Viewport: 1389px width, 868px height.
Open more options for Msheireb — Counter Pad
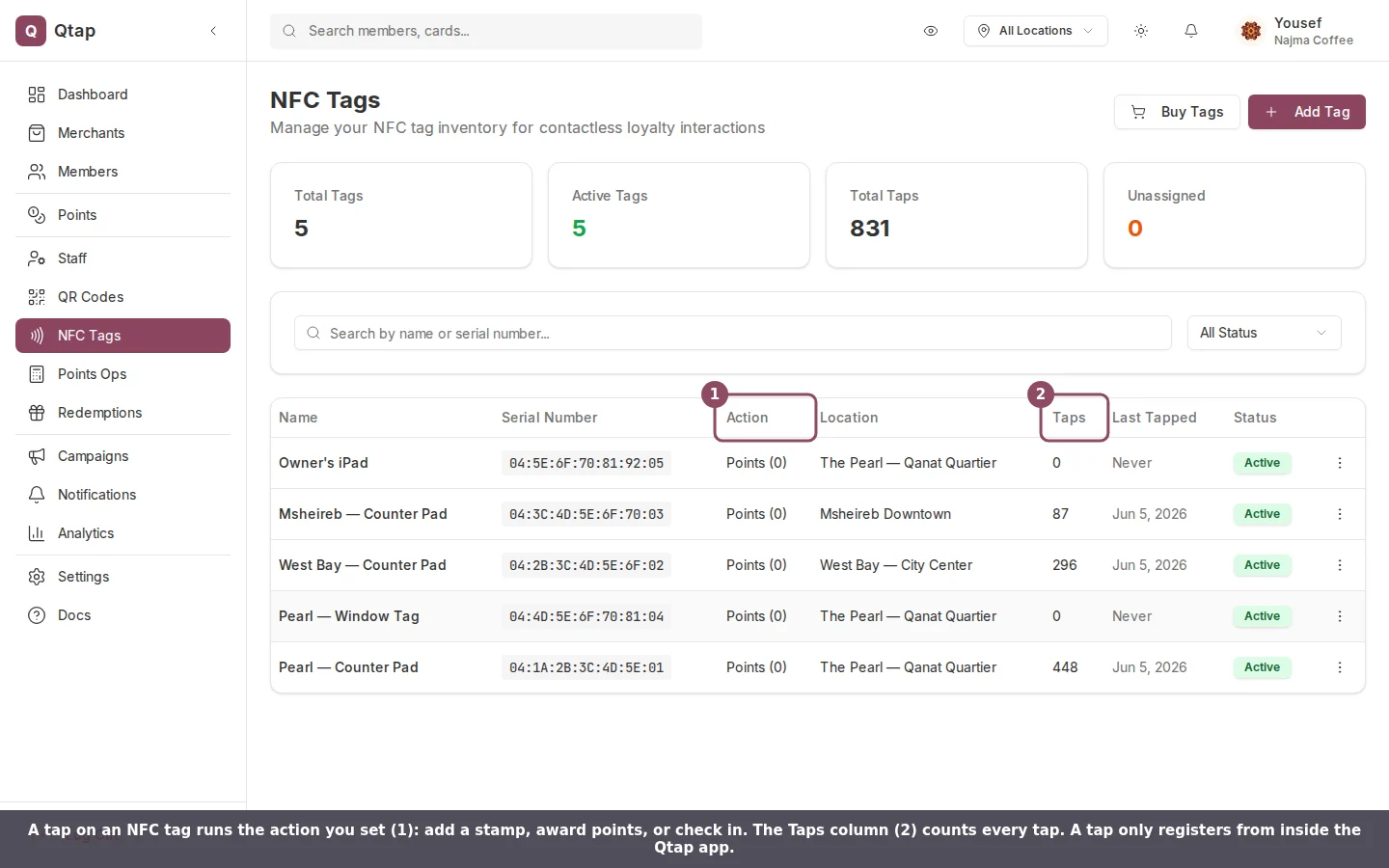click(1340, 514)
